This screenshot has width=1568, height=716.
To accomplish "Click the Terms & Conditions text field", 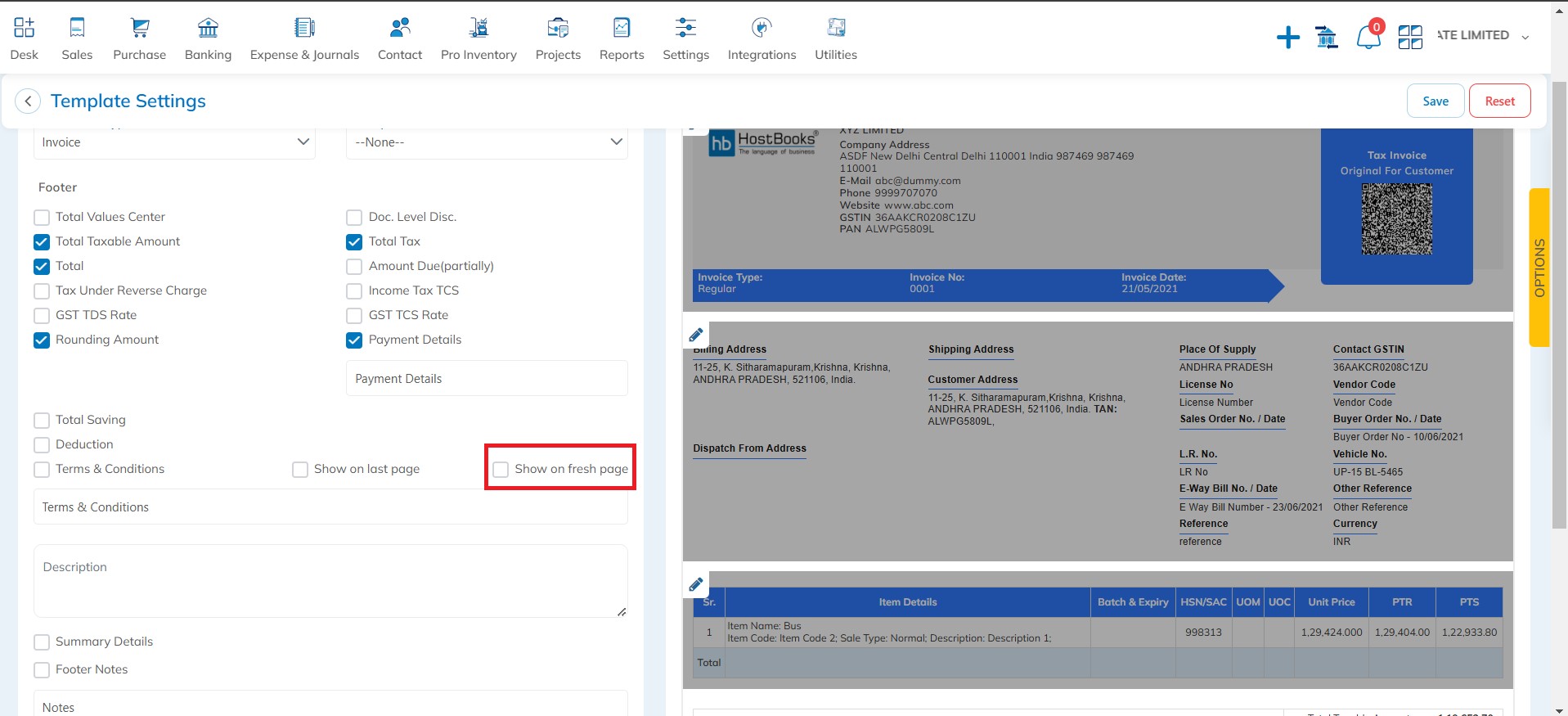I will [x=330, y=507].
